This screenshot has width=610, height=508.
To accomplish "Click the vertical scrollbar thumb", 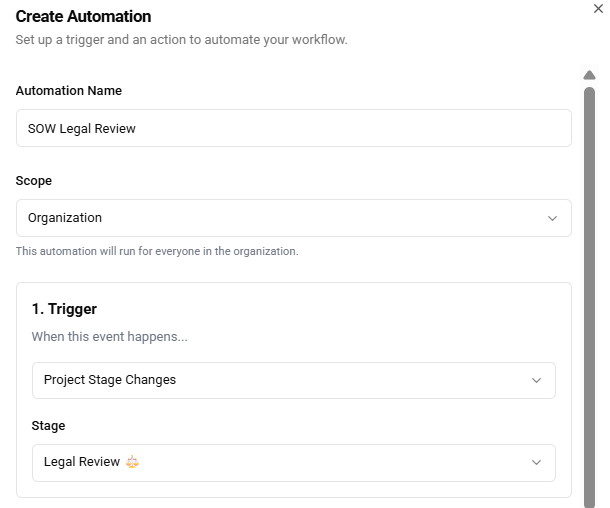I will click(x=589, y=290).
